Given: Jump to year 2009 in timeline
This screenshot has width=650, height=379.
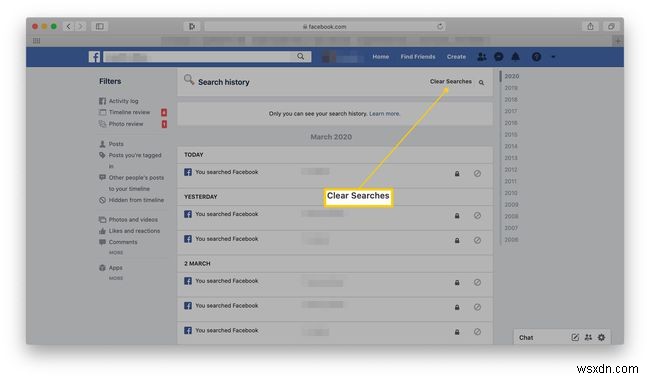Looking at the screenshot, I should 512,205.
